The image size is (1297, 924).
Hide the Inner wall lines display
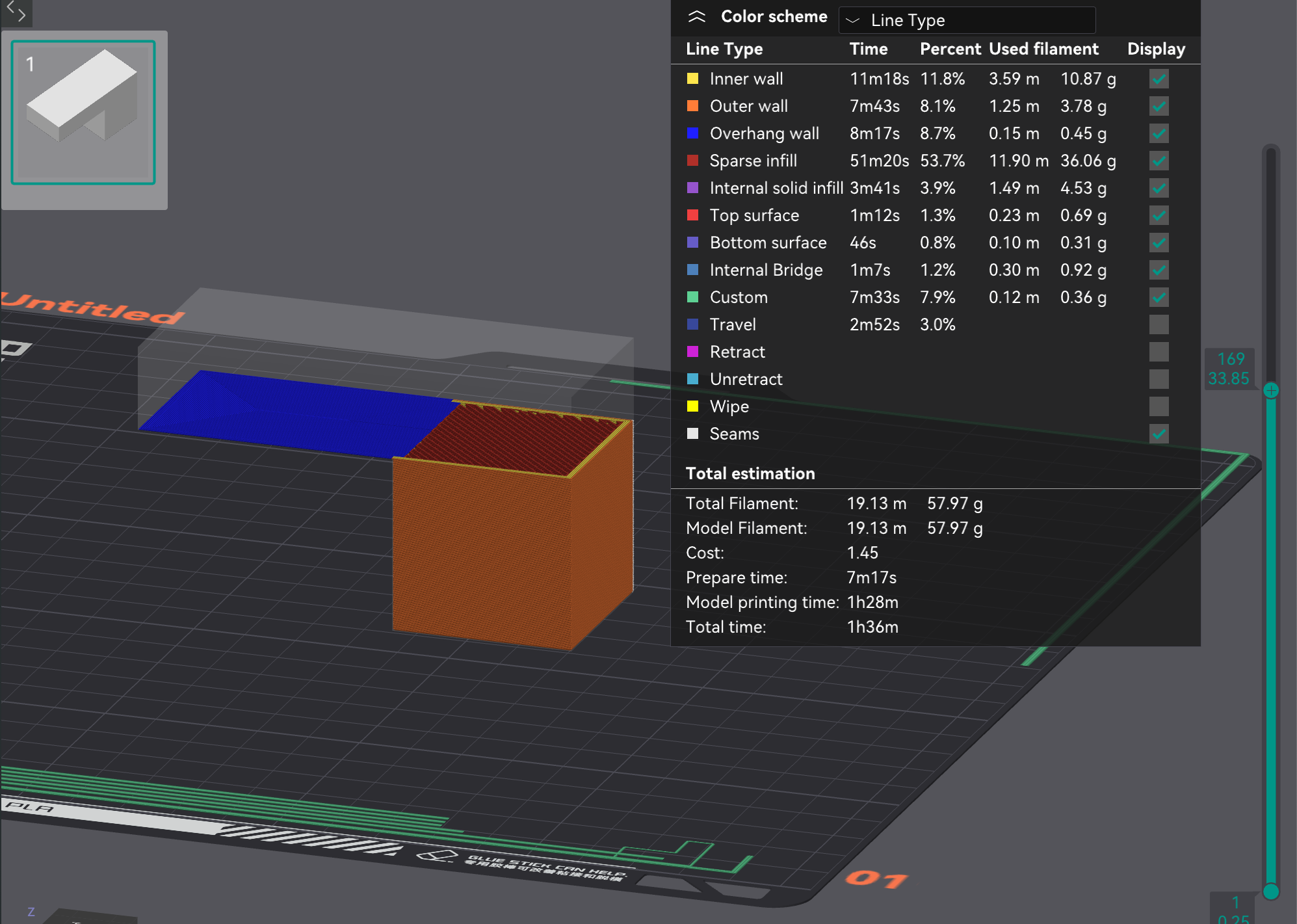pos(1159,79)
